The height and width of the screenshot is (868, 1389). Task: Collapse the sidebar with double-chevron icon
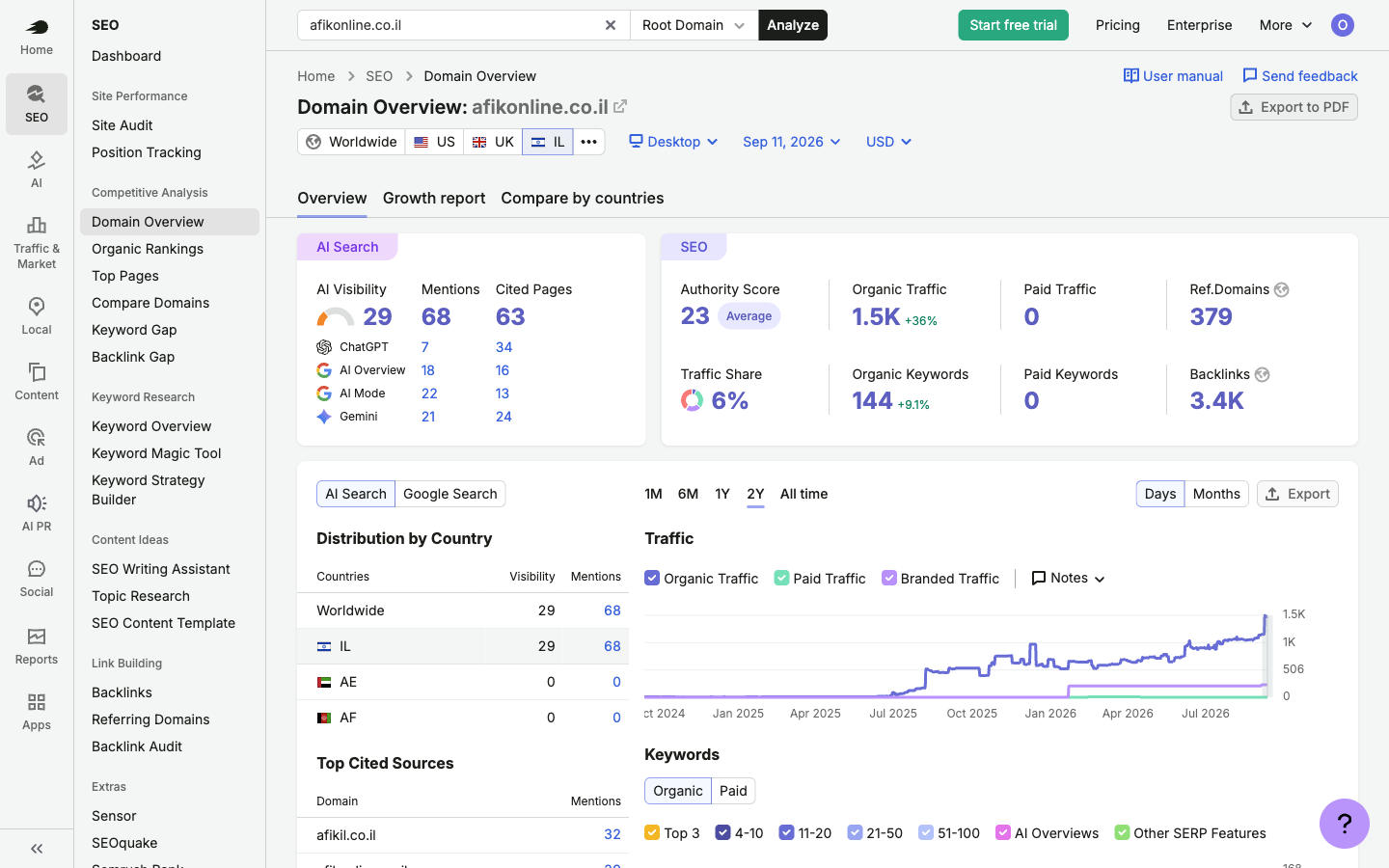coord(37,849)
